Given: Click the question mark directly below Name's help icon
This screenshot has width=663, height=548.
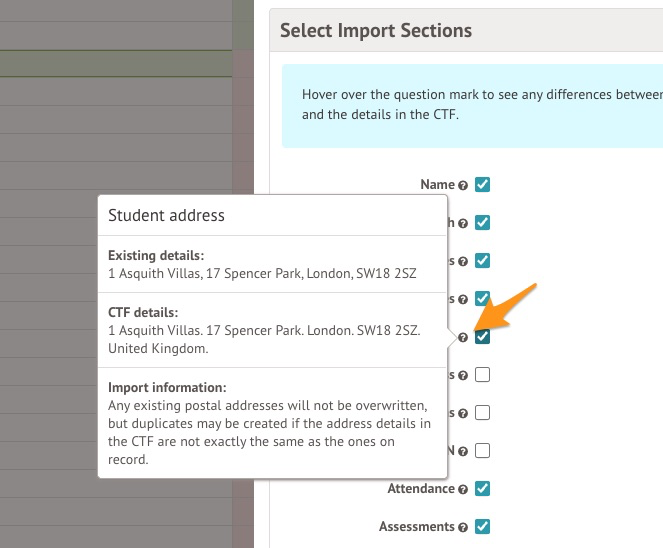Looking at the screenshot, I should click(x=463, y=223).
